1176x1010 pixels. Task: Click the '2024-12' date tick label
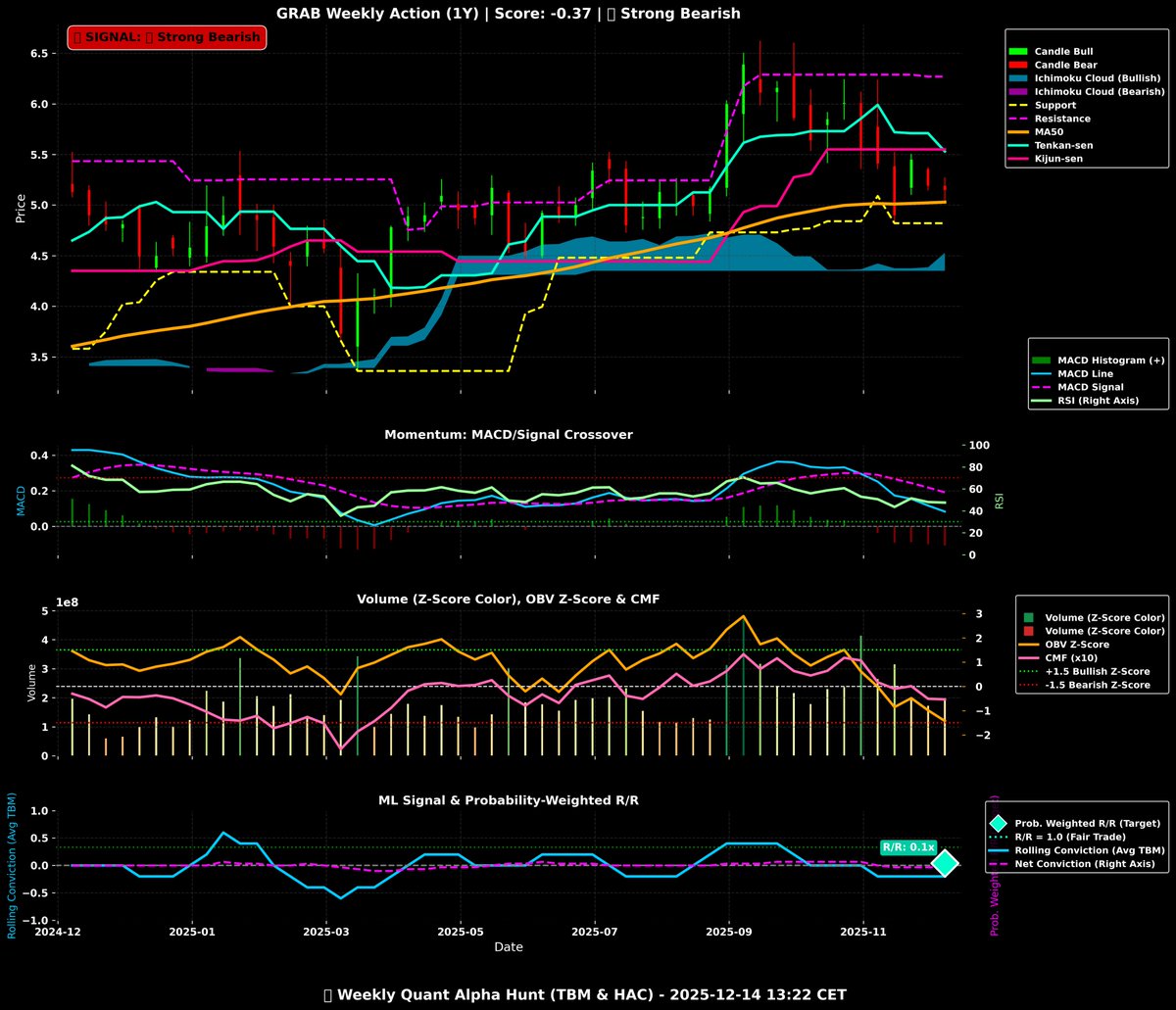tap(59, 931)
